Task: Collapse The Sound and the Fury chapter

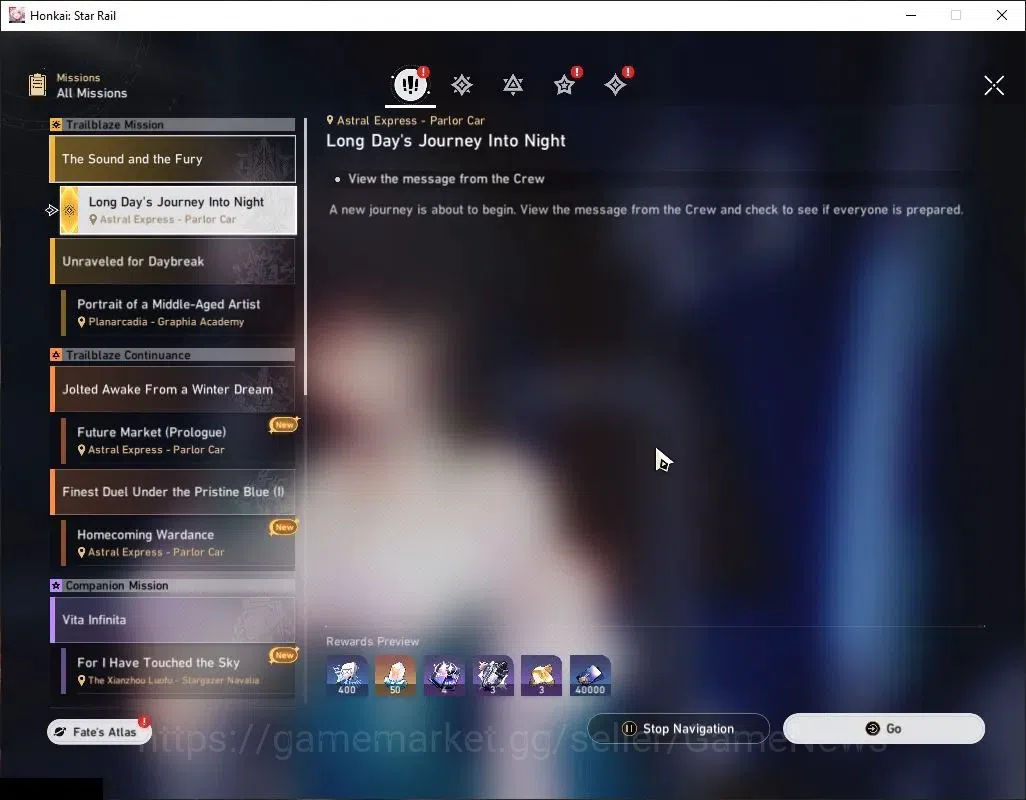Action: (173, 159)
